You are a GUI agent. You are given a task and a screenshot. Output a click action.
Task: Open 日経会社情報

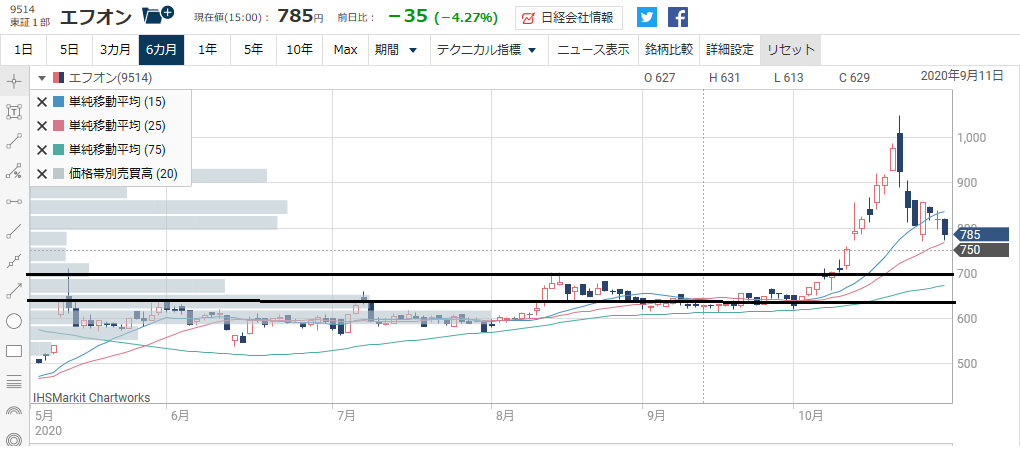(x=569, y=18)
